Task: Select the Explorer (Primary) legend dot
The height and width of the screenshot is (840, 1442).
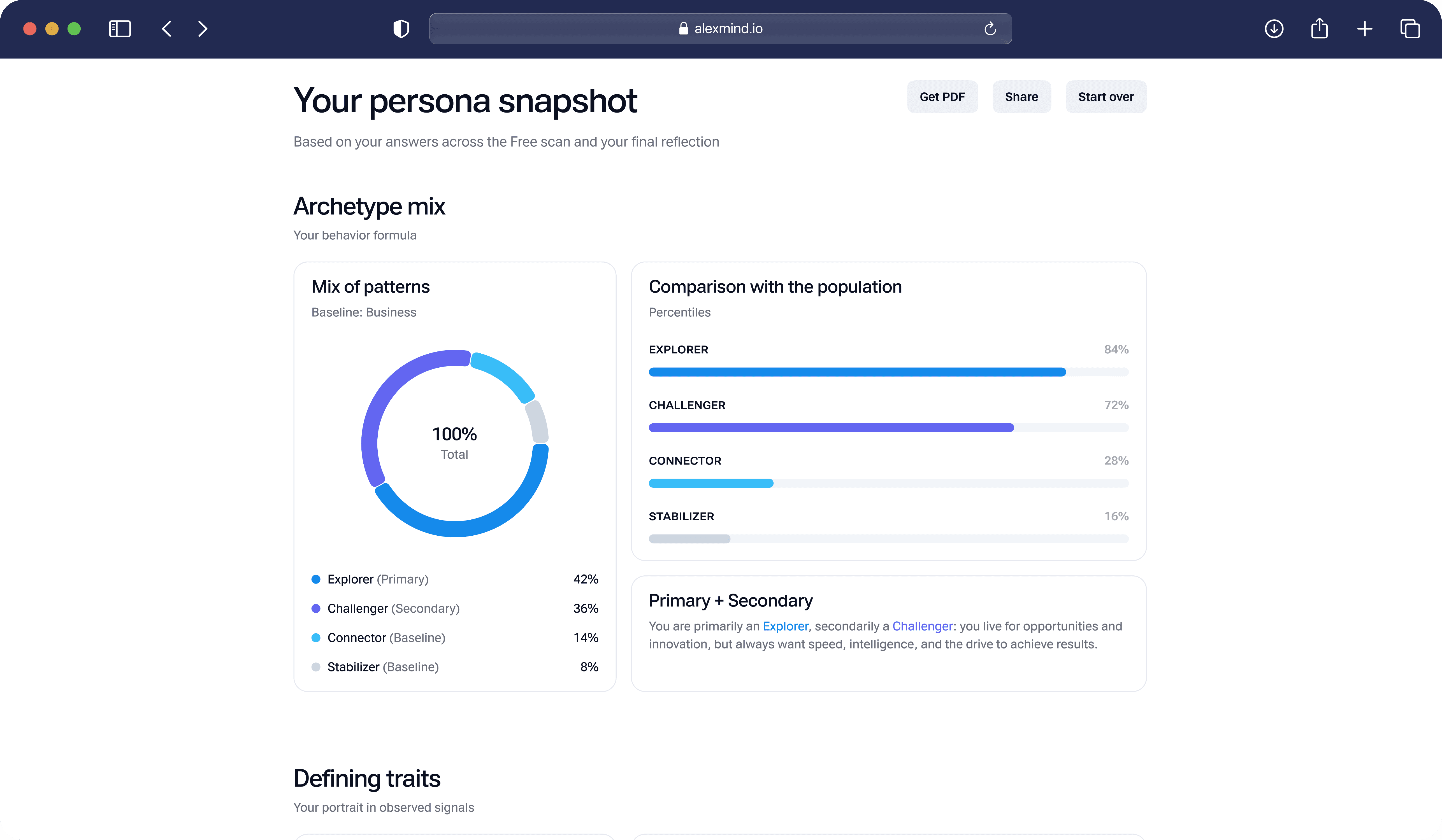Action: 316,579
